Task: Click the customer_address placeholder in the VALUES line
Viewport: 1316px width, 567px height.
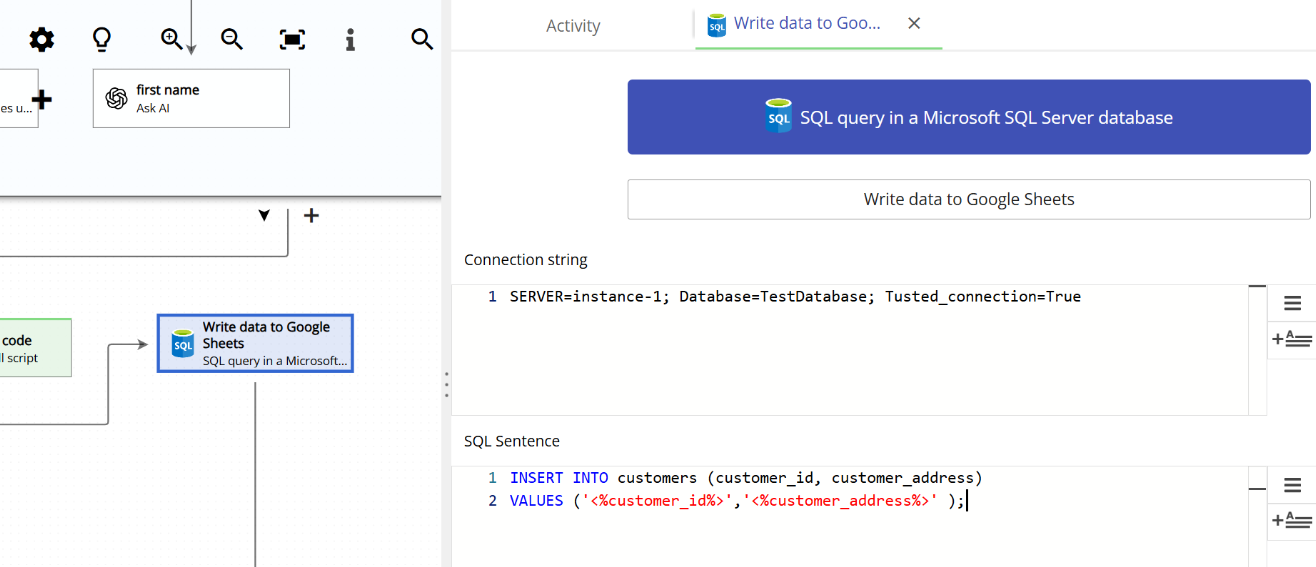Action: 841,501
